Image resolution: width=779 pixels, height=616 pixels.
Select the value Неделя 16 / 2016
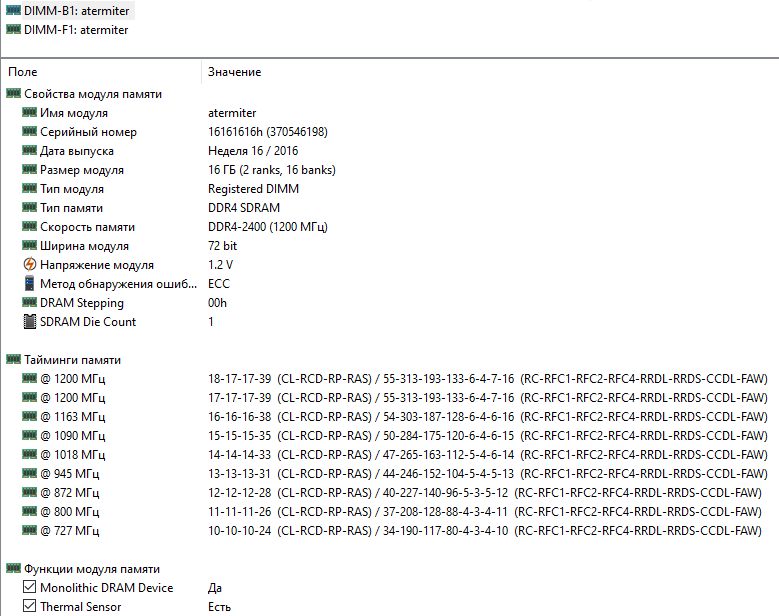[x=253, y=151]
